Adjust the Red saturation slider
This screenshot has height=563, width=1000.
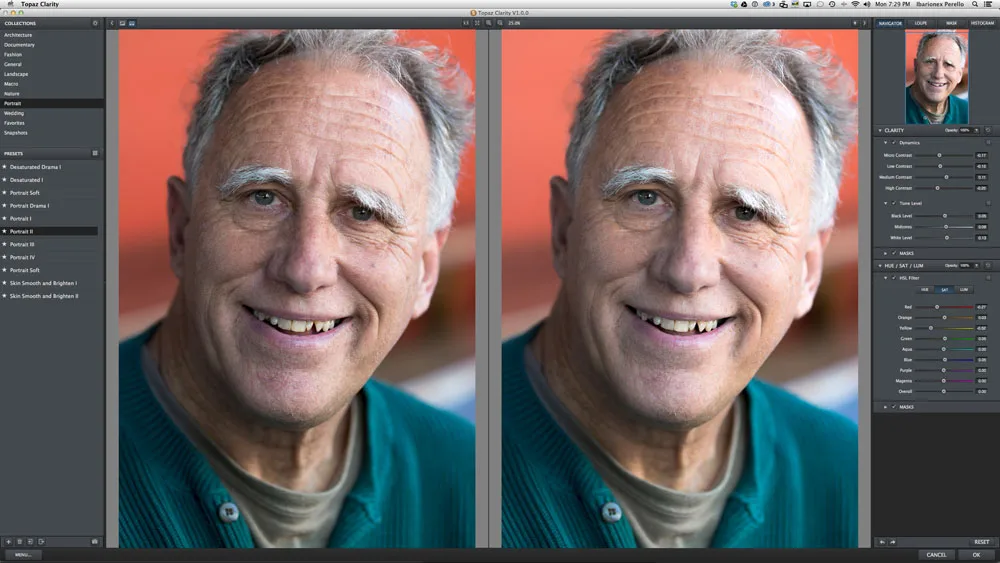944,307
